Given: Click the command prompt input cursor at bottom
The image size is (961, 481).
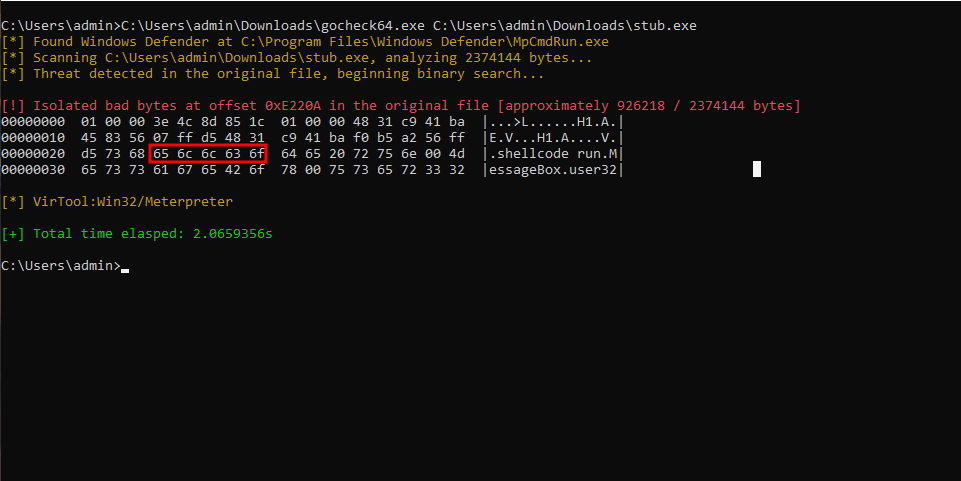Looking at the screenshot, I should (125, 267).
